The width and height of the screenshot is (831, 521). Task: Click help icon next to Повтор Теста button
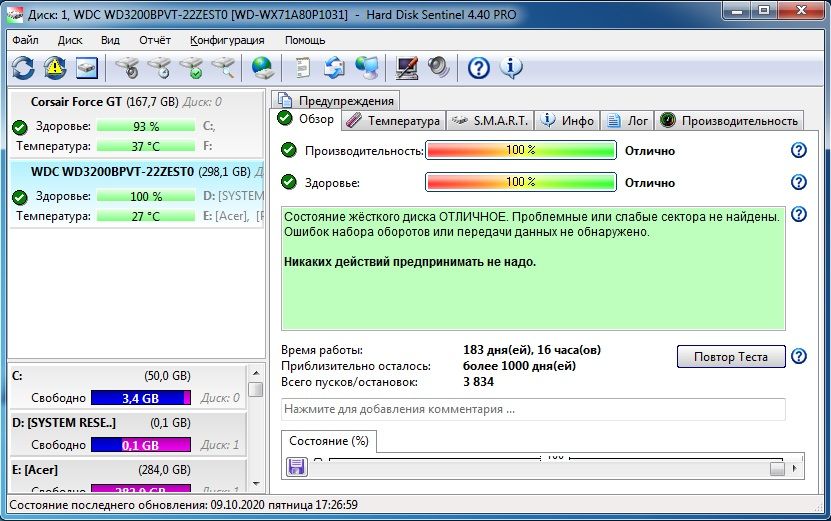tap(799, 356)
